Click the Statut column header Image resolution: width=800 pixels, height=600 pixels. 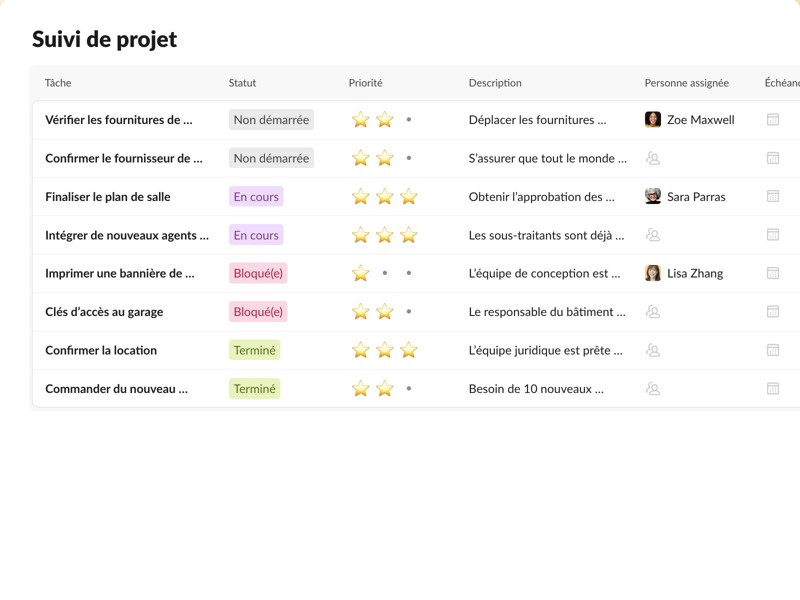[x=242, y=83]
